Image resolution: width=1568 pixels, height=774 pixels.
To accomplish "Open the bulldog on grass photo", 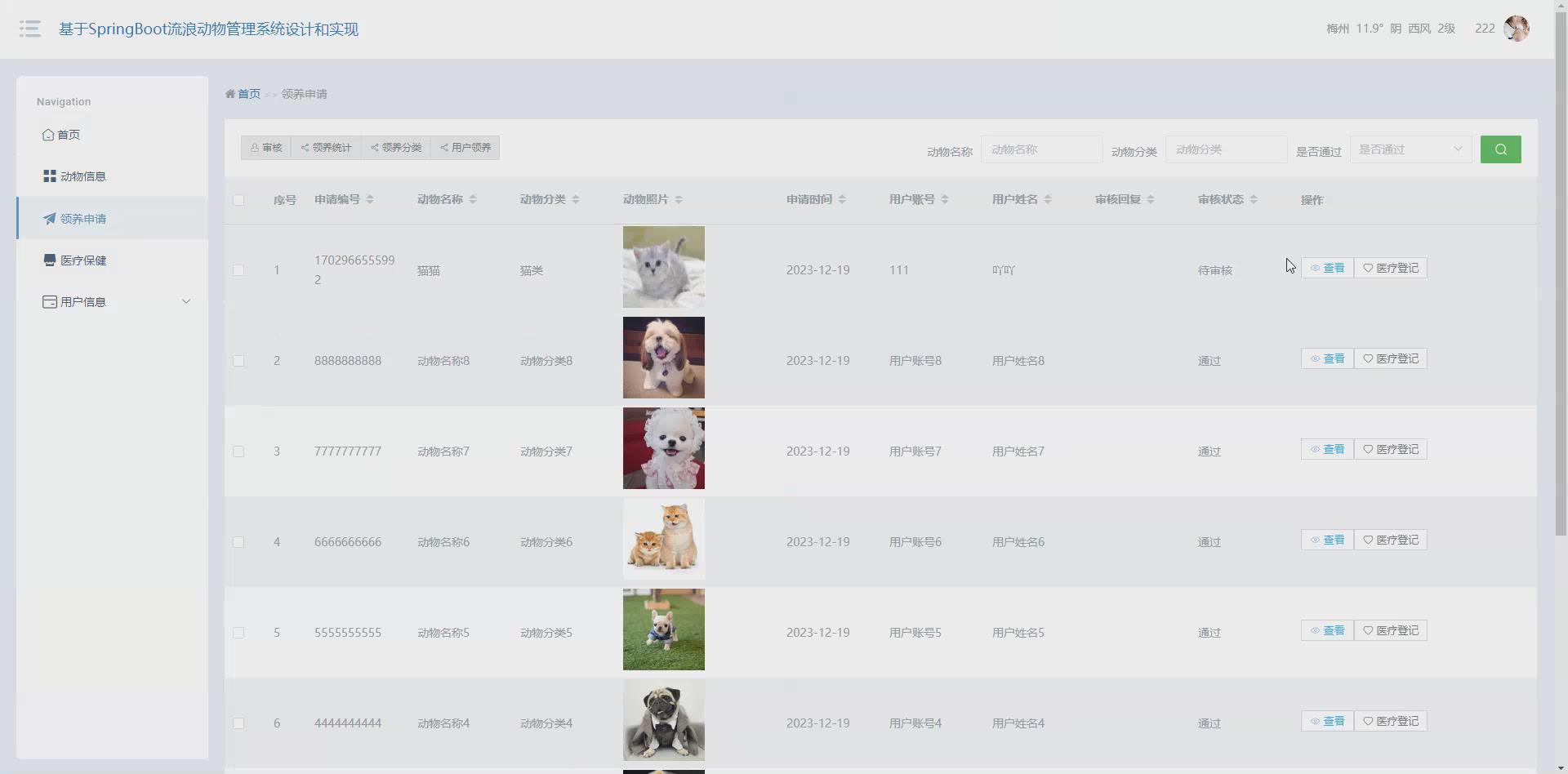I will 664,629.
